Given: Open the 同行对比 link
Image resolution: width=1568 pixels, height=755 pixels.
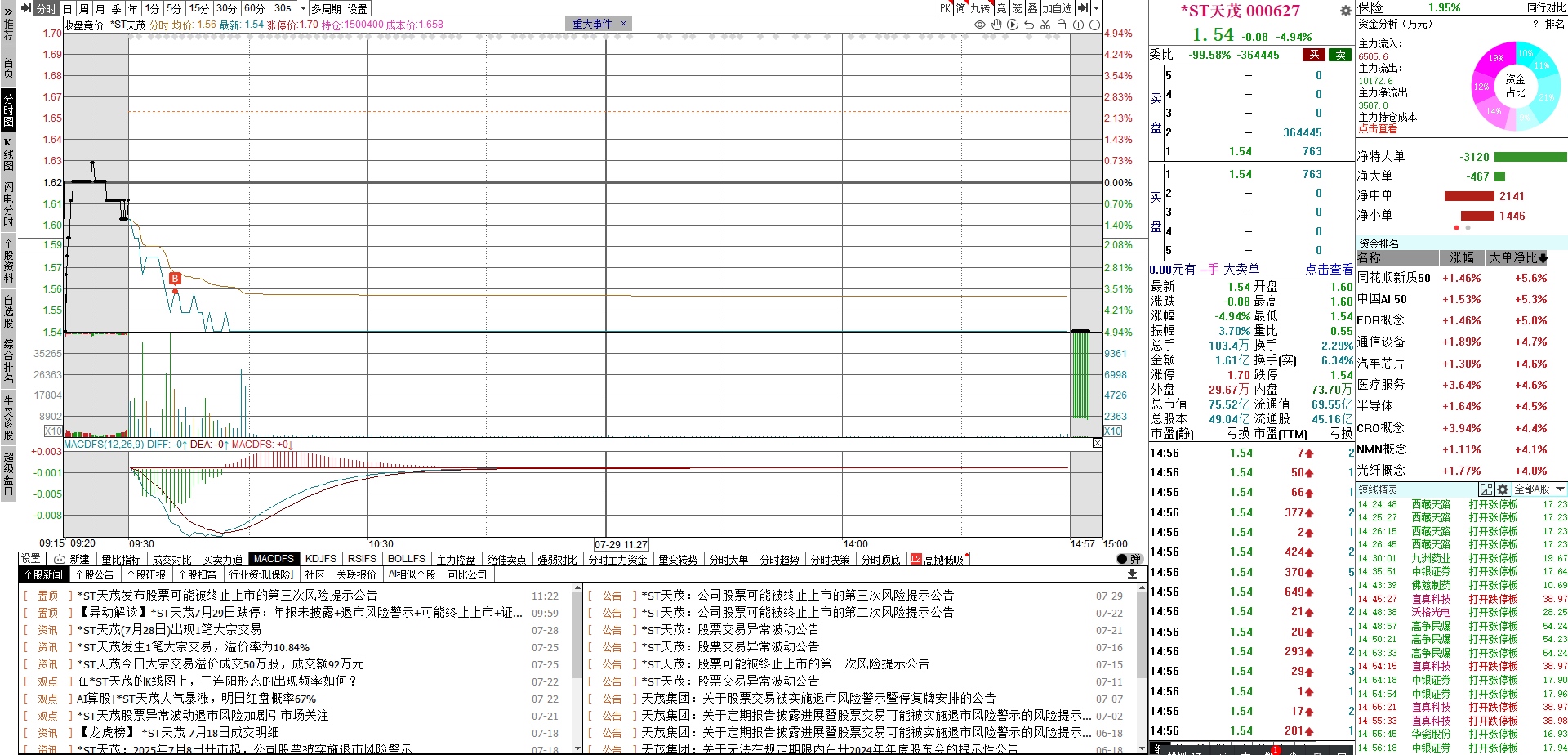Looking at the screenshot, I should pos(1546,7).
